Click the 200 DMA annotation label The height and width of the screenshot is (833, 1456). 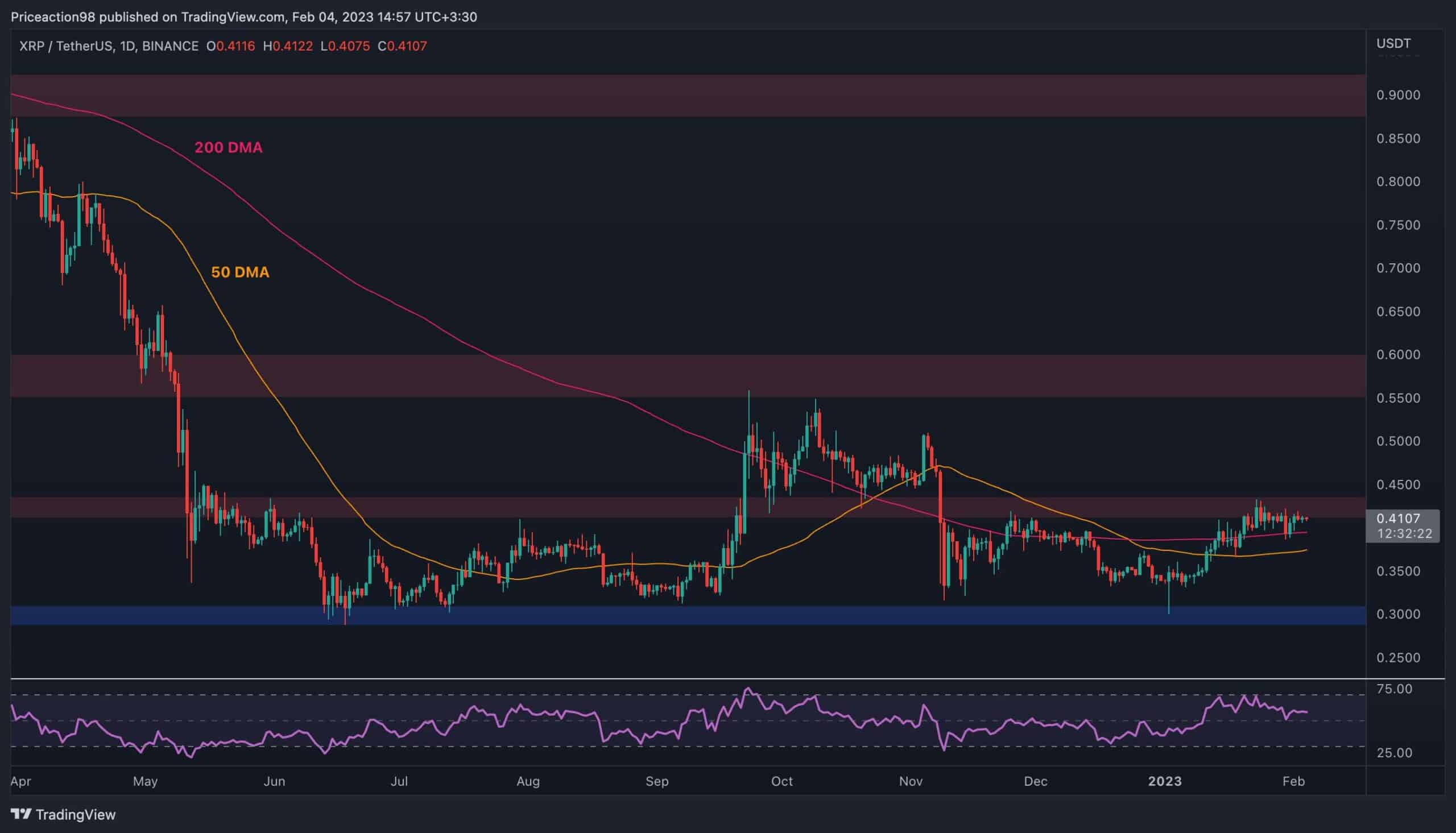click(x=228, y=148)
